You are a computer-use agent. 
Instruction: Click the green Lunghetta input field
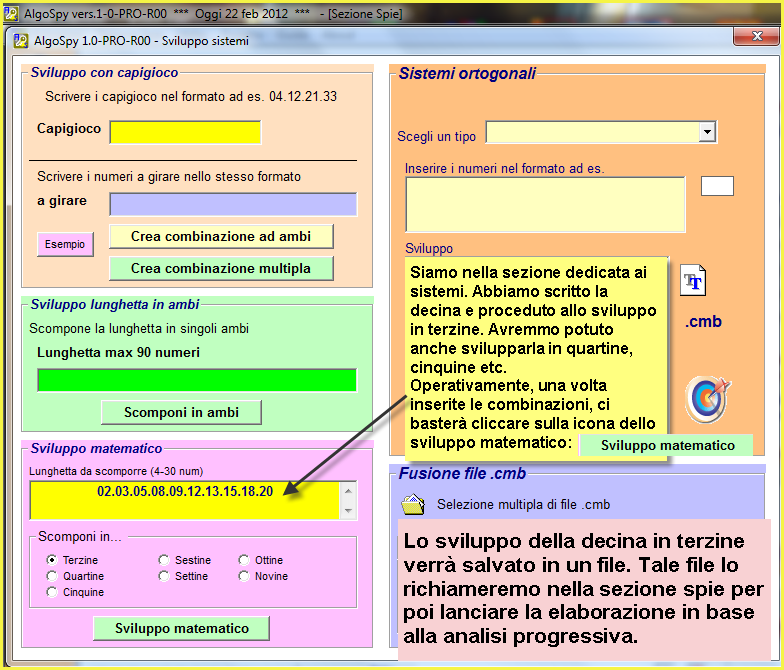point(197,380)
